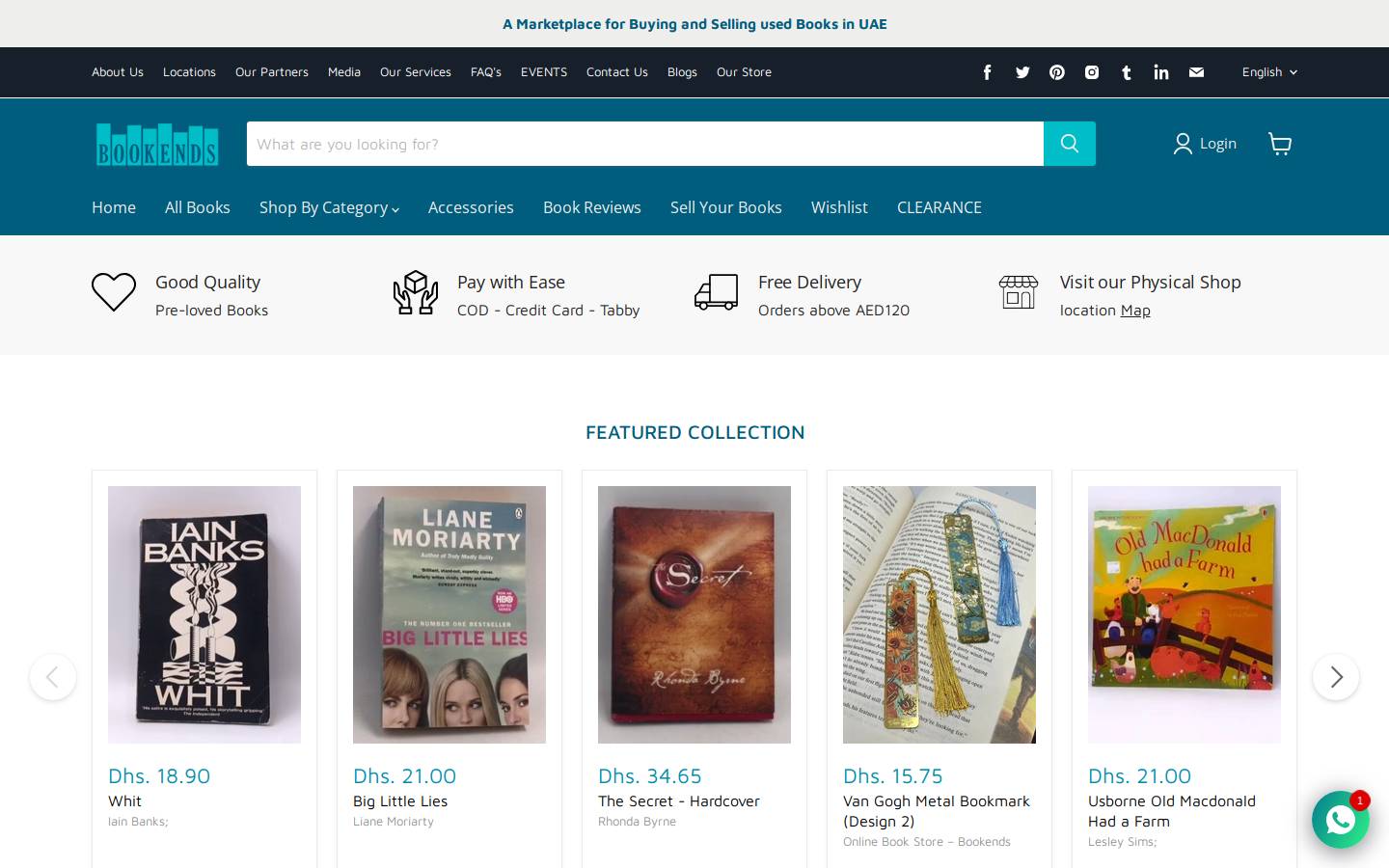Open the WhatsApp chat bubble

coord(1341,820)
